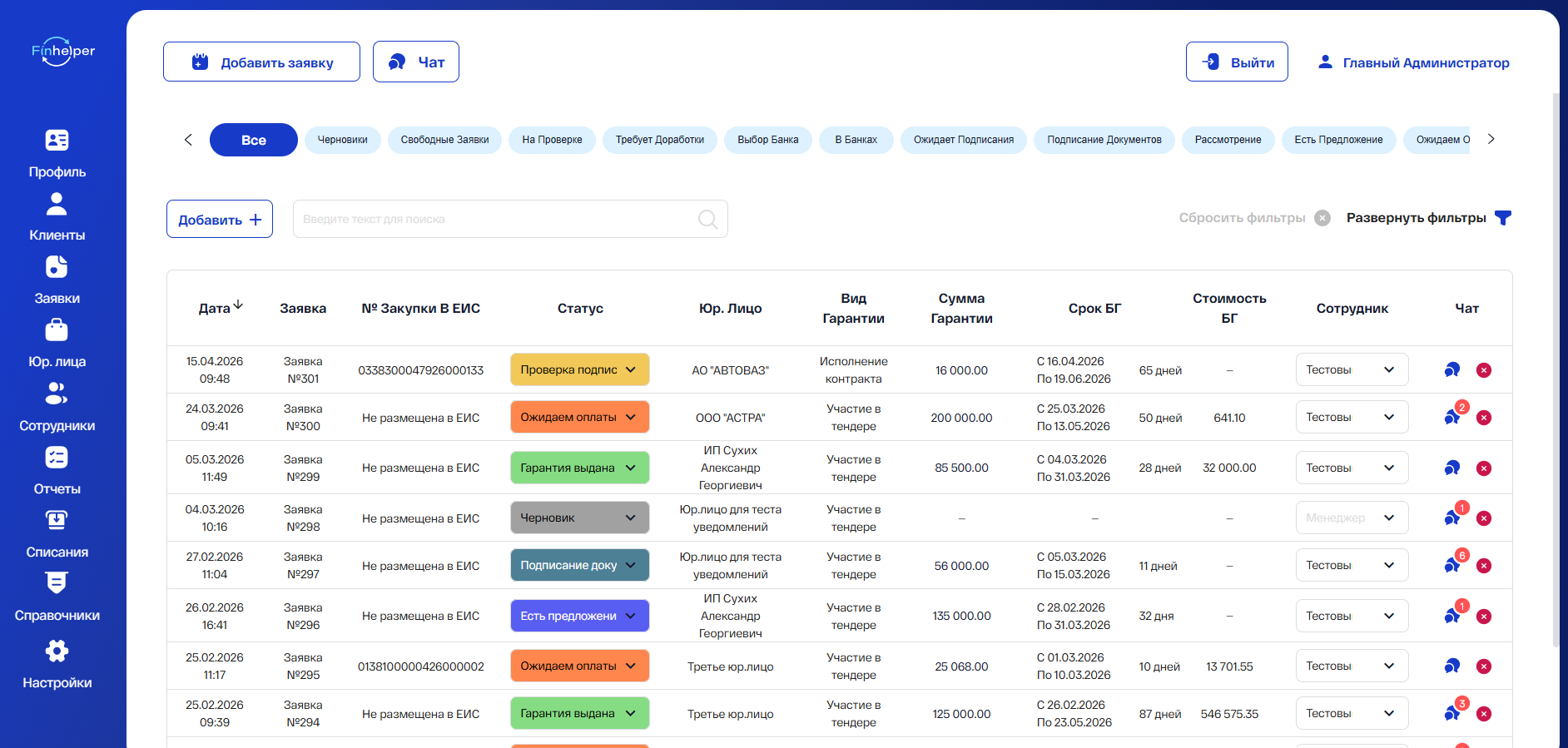Change status of Заявка №297
This screenshot has width=1568, height=748.
(x=579, y=565)
